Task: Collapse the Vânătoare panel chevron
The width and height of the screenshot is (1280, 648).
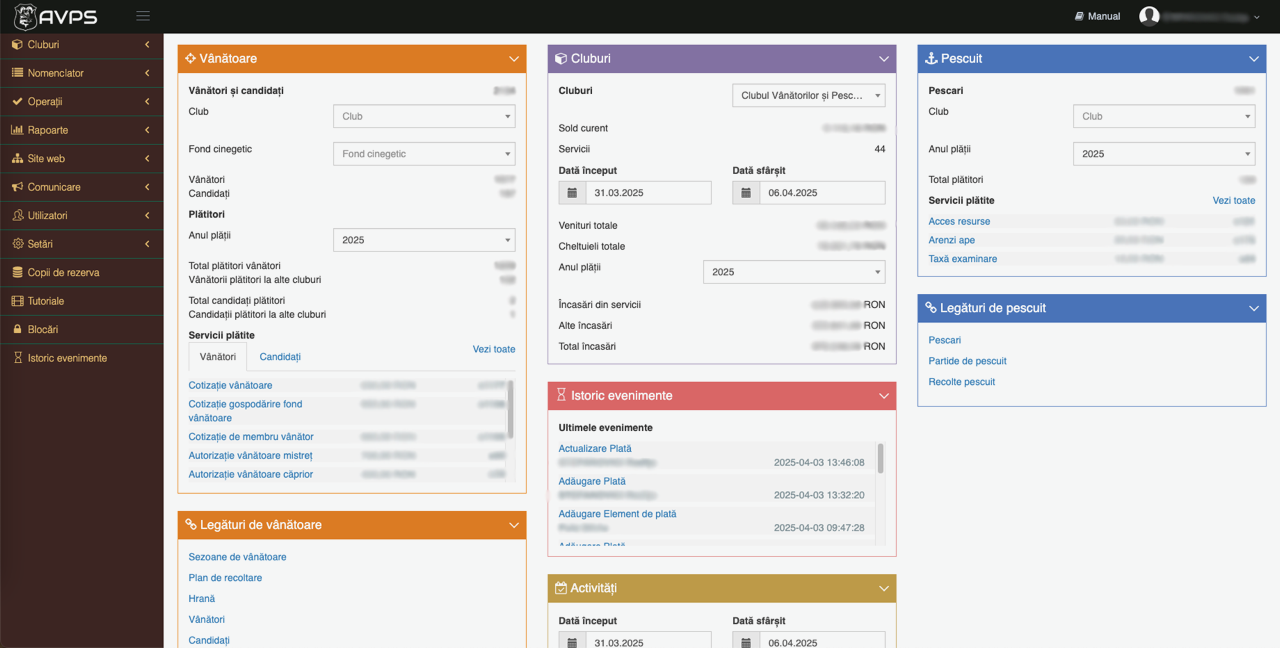Action: coord(513,59)
